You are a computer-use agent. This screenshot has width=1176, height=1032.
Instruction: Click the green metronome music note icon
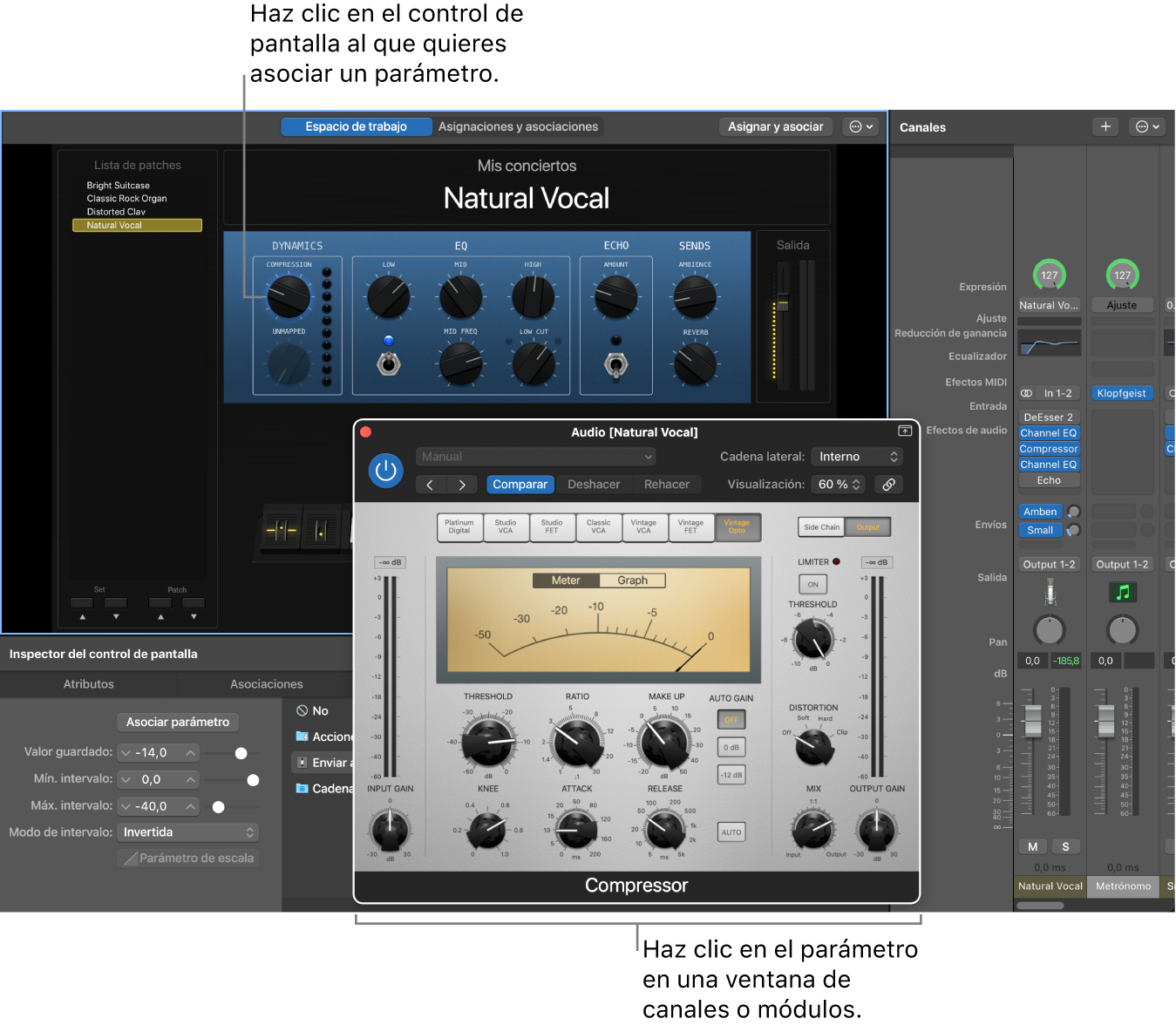[x=1122, y=593]
